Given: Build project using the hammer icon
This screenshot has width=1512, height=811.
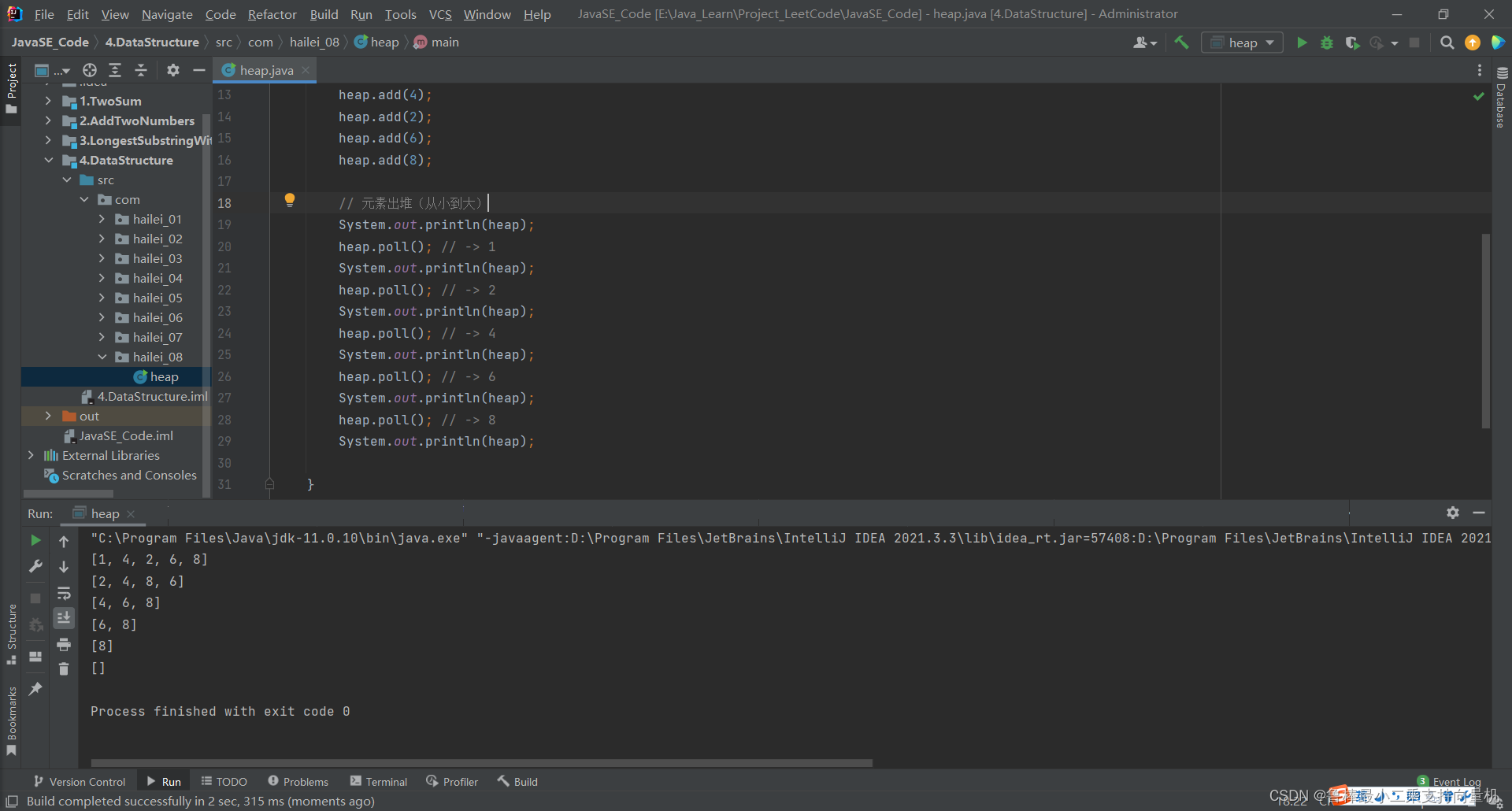Looking at the screenshot, I should [1181, 43].
